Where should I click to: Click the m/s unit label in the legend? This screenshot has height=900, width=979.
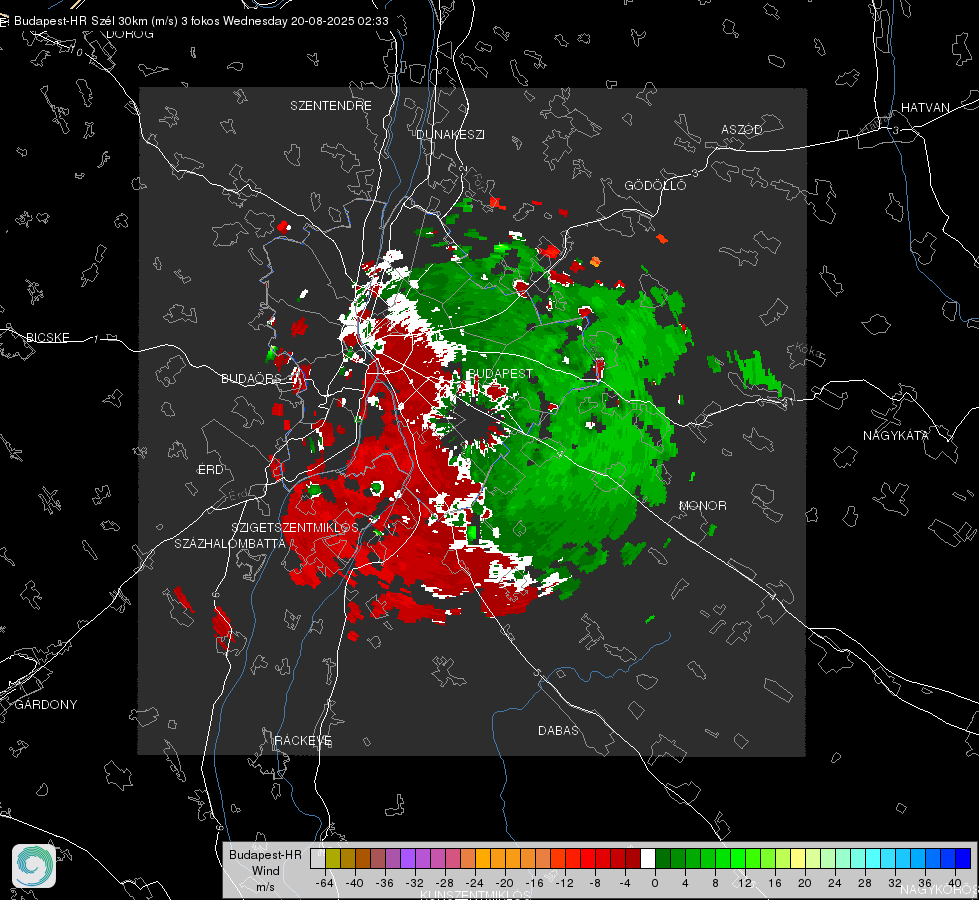point(265,887)
